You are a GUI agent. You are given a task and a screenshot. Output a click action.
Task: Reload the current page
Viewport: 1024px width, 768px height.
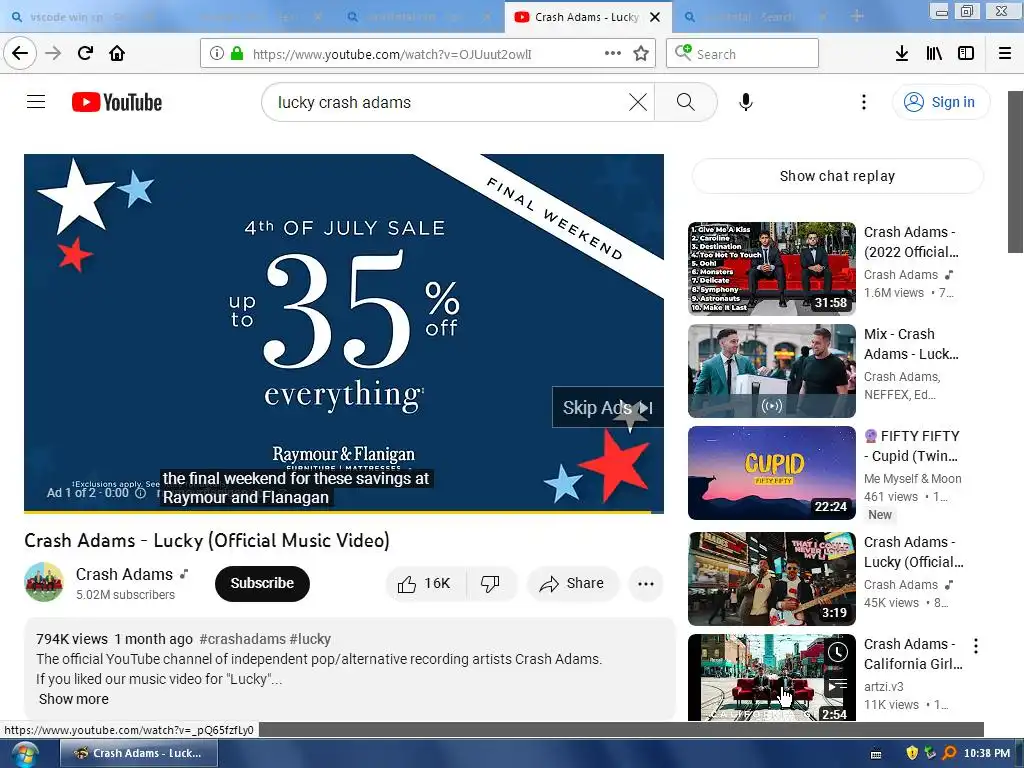tap(85, 54)
